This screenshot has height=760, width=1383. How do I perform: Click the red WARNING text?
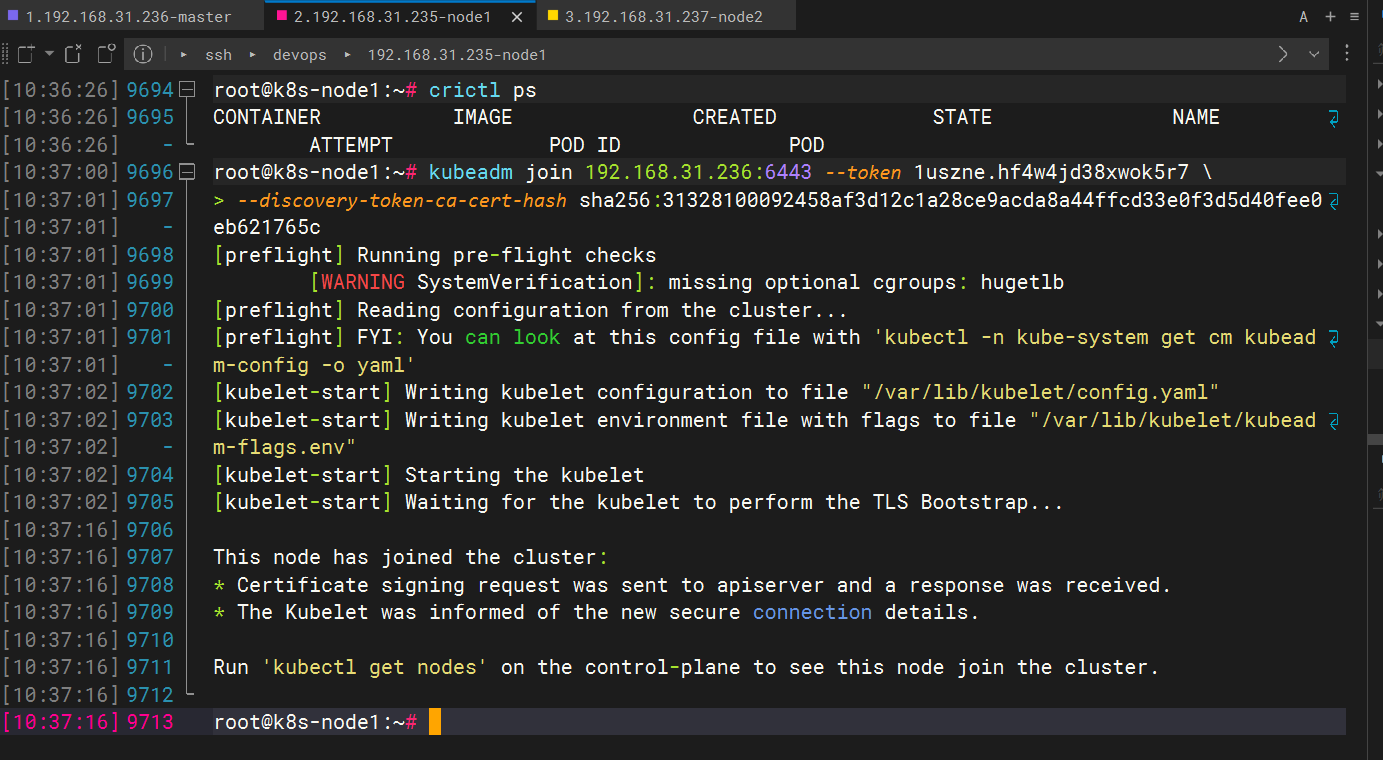tap(362, 282)
